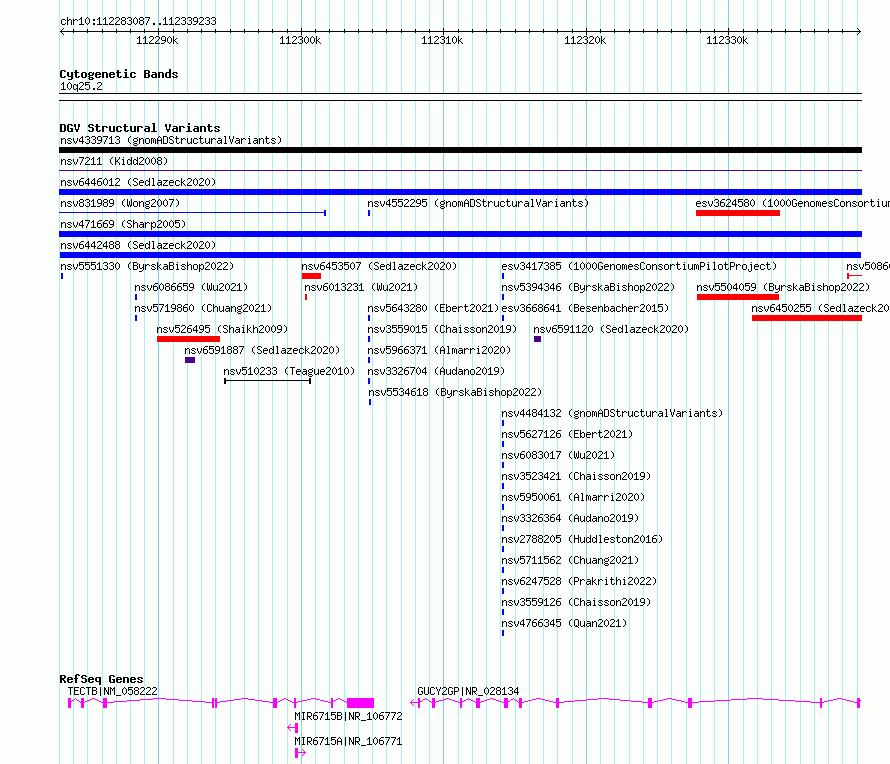This screenshot has width=890, height=764.
Task: Click the purple nsv6591120 variant block
Action: point(538,339)
